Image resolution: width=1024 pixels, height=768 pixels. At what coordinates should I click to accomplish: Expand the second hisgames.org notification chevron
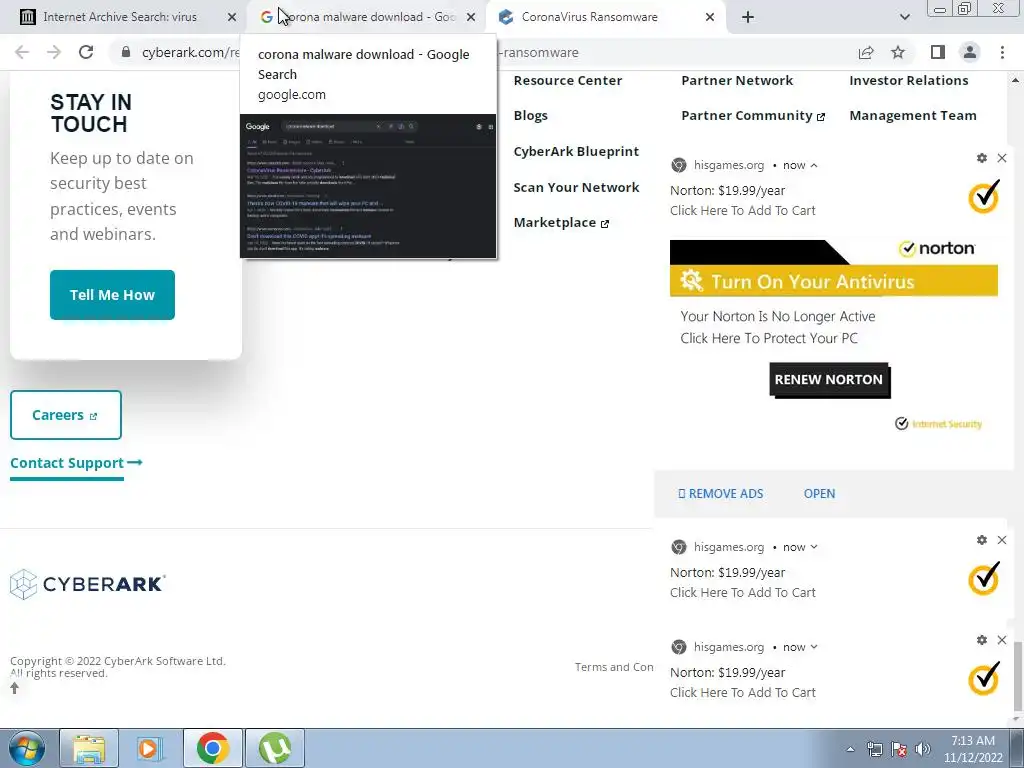tap(814, 547)
